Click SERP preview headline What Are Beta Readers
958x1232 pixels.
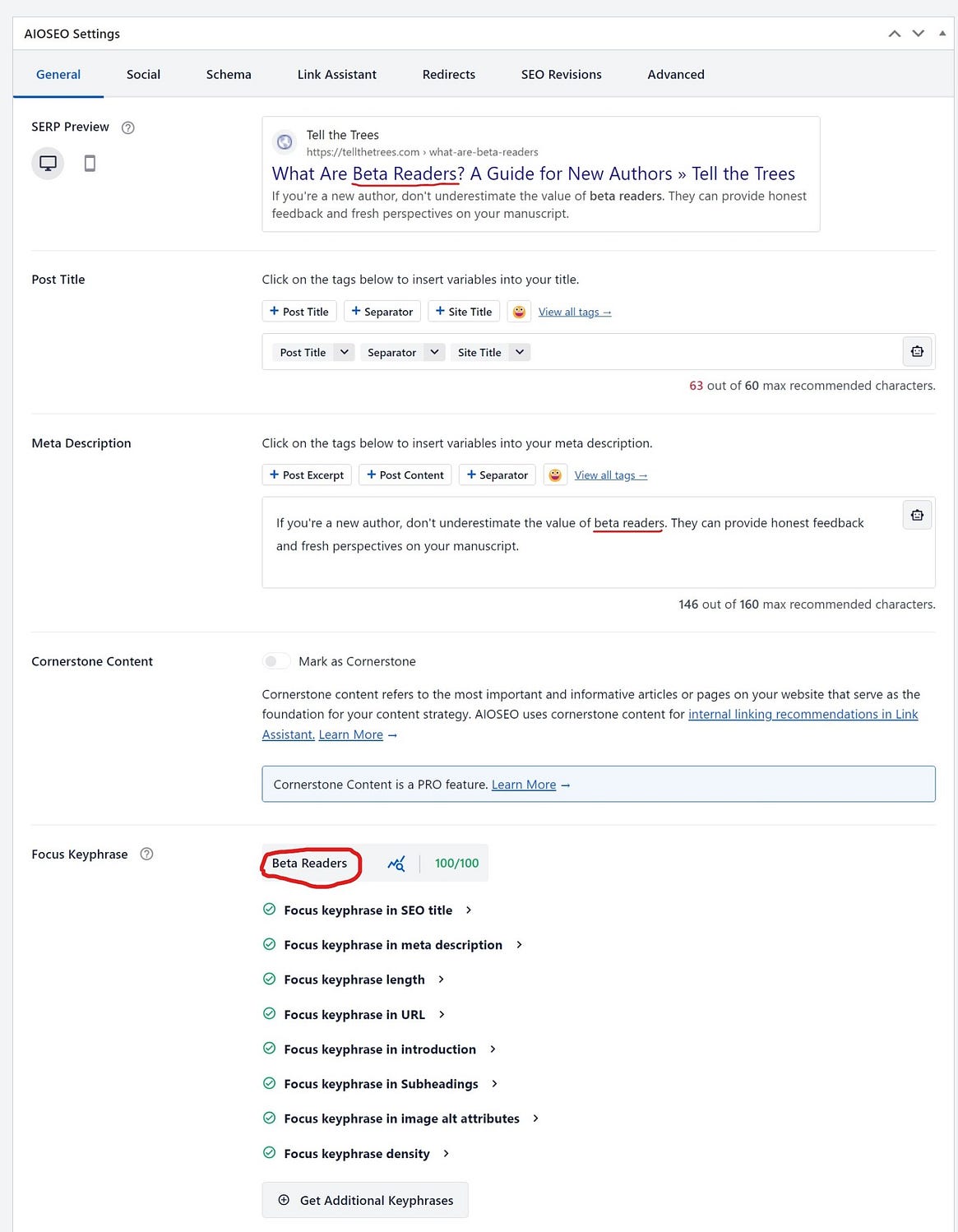click(534, 174)
